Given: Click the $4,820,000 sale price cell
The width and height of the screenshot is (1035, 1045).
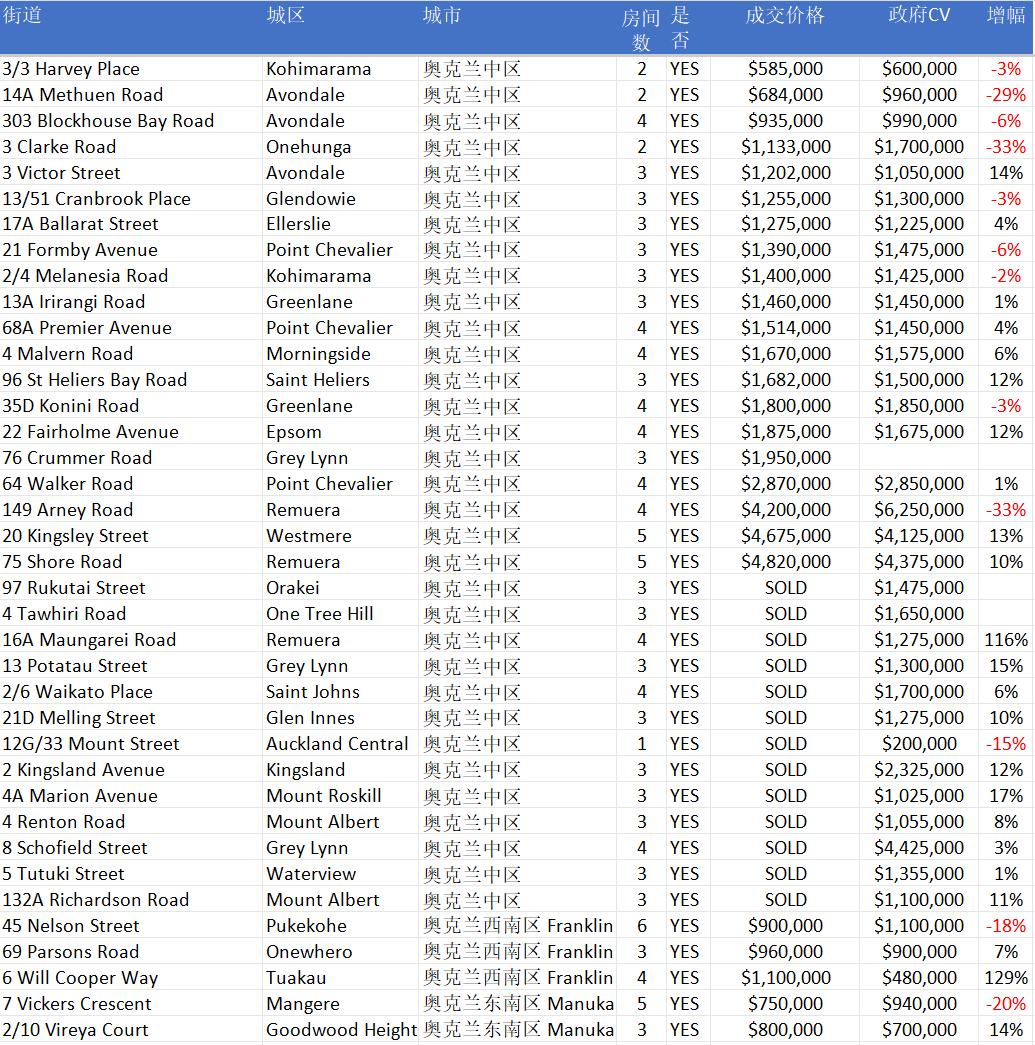Looking at the screenshot, I should [785, 562].
